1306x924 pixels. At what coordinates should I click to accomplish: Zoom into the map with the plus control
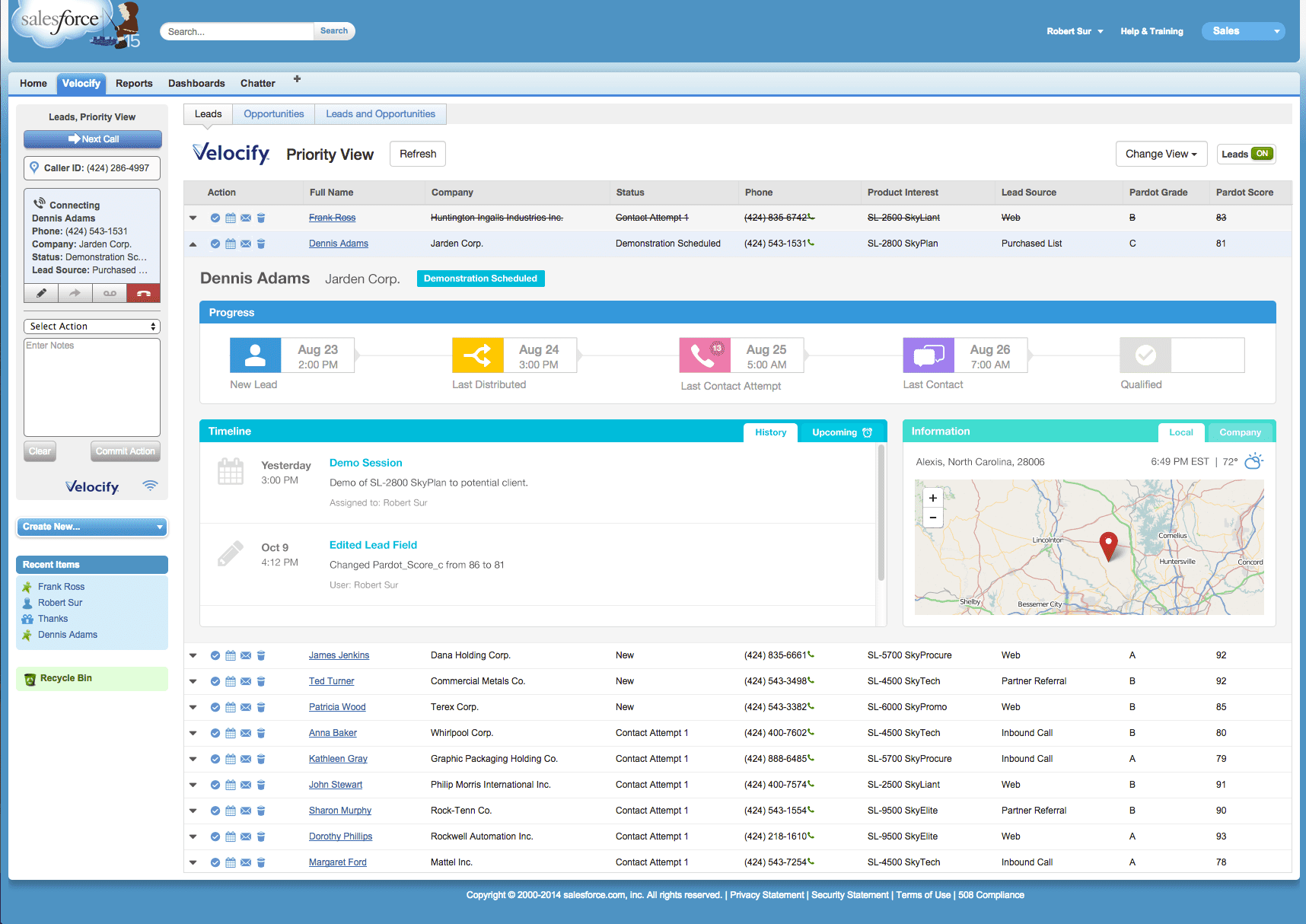click(x=932, y=498)
